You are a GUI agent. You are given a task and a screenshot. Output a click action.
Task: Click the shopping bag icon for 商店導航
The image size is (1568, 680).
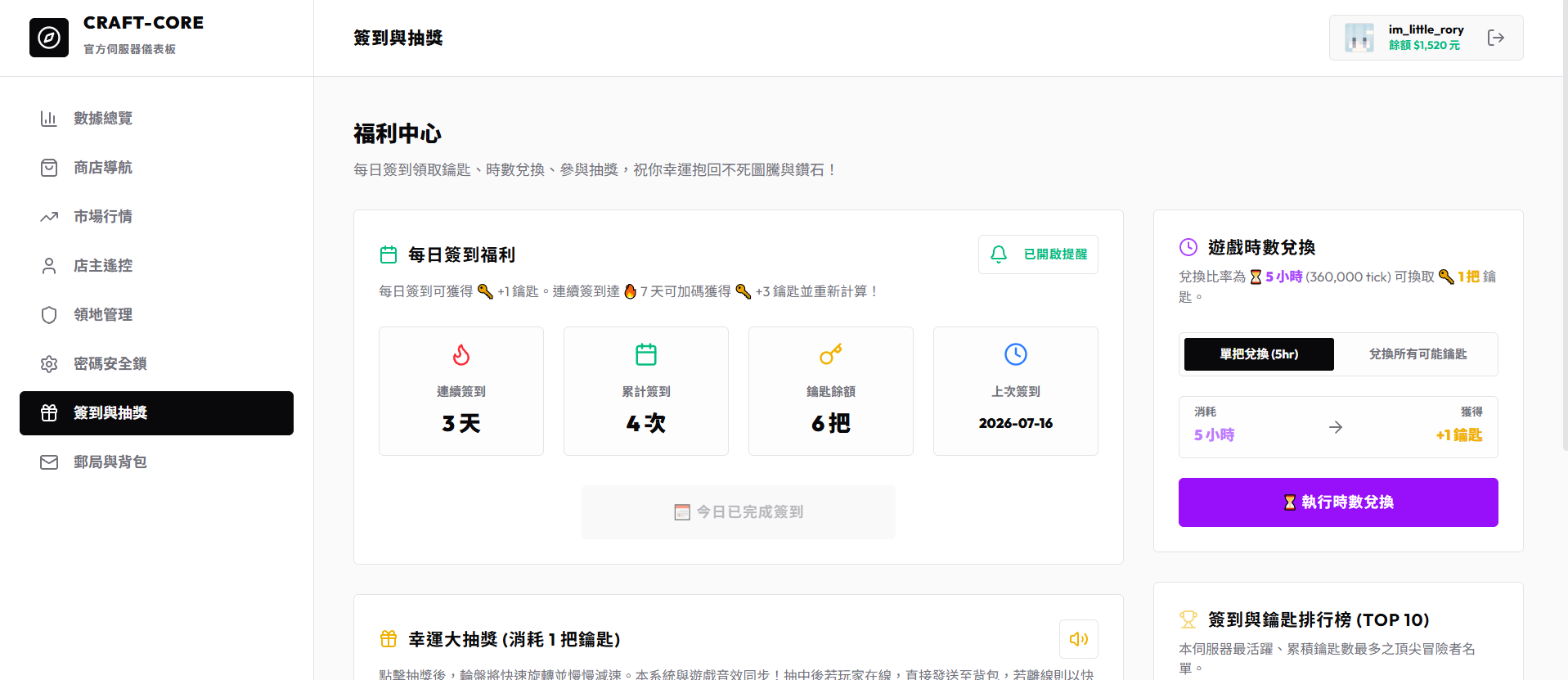click(x=49, y=168)
